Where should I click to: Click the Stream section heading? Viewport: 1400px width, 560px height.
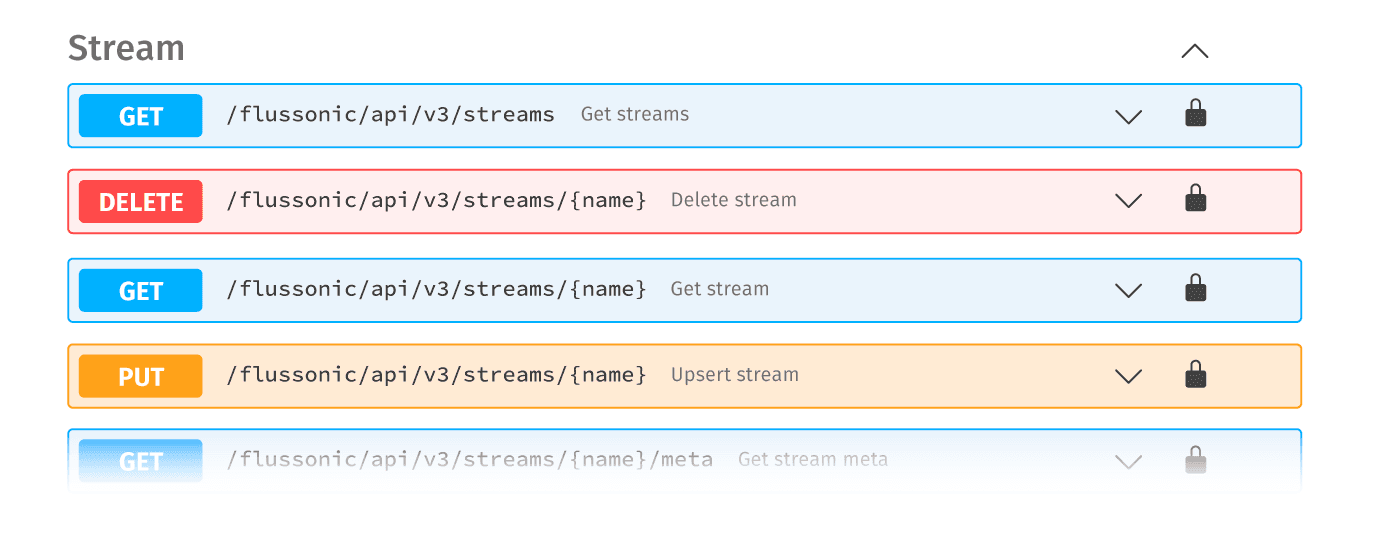tap(126, 48)
